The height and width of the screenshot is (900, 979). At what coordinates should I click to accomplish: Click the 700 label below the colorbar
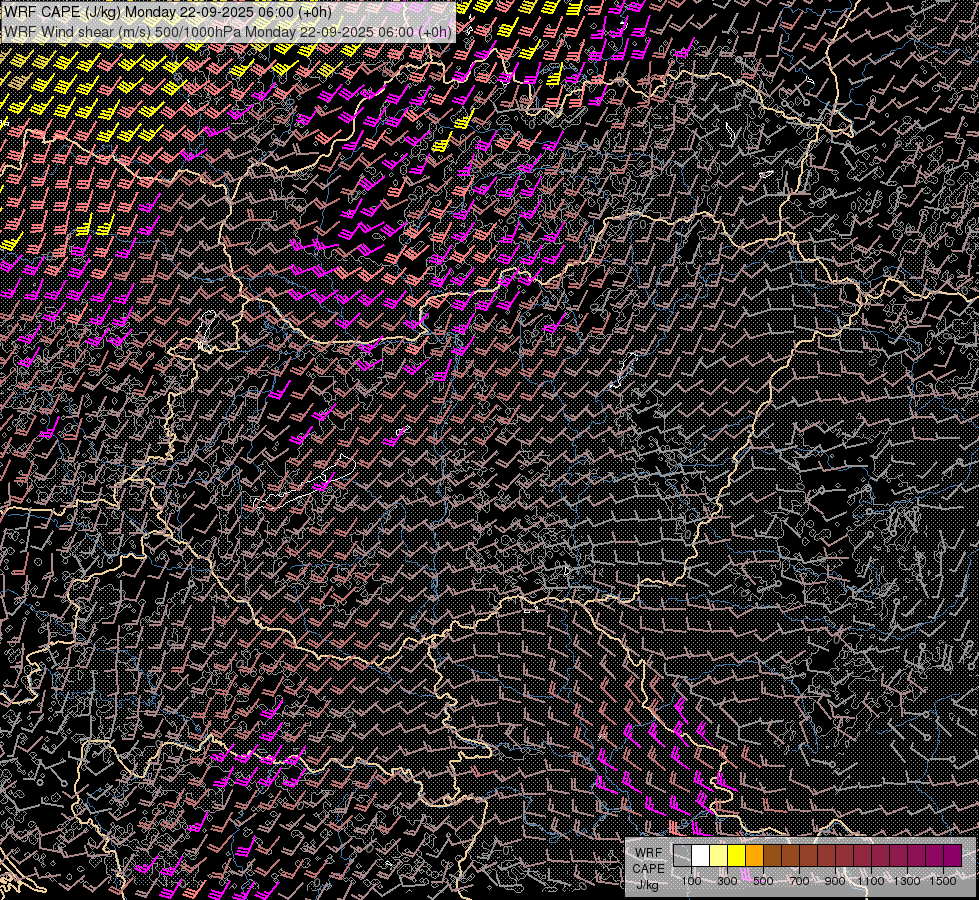tap(799, 881)
